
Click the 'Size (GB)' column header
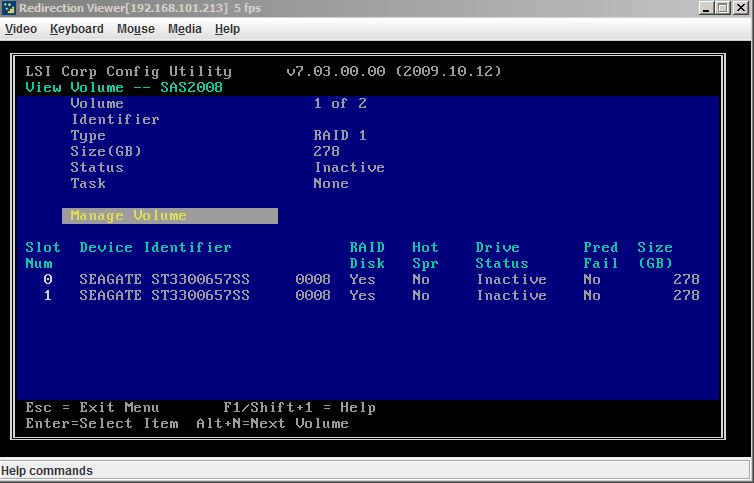pos(655,255)
